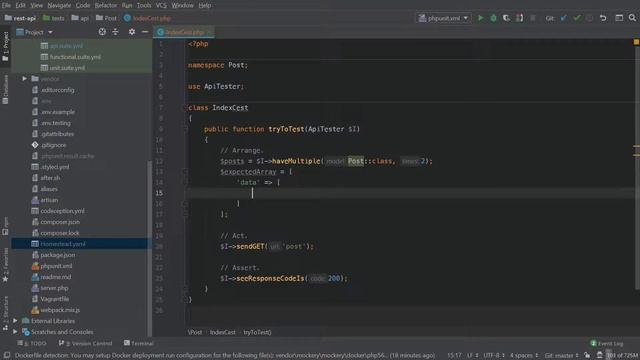Show Git history clock icon
This screenshot has height=360, width=640.
(589, 18)
